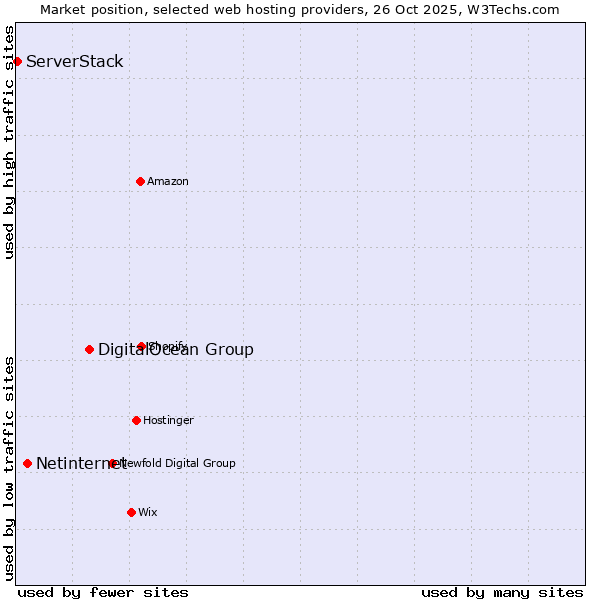Click the Netinternet red data point
The width and height of the screenshot is (600, 600).
tap(27, 463)
